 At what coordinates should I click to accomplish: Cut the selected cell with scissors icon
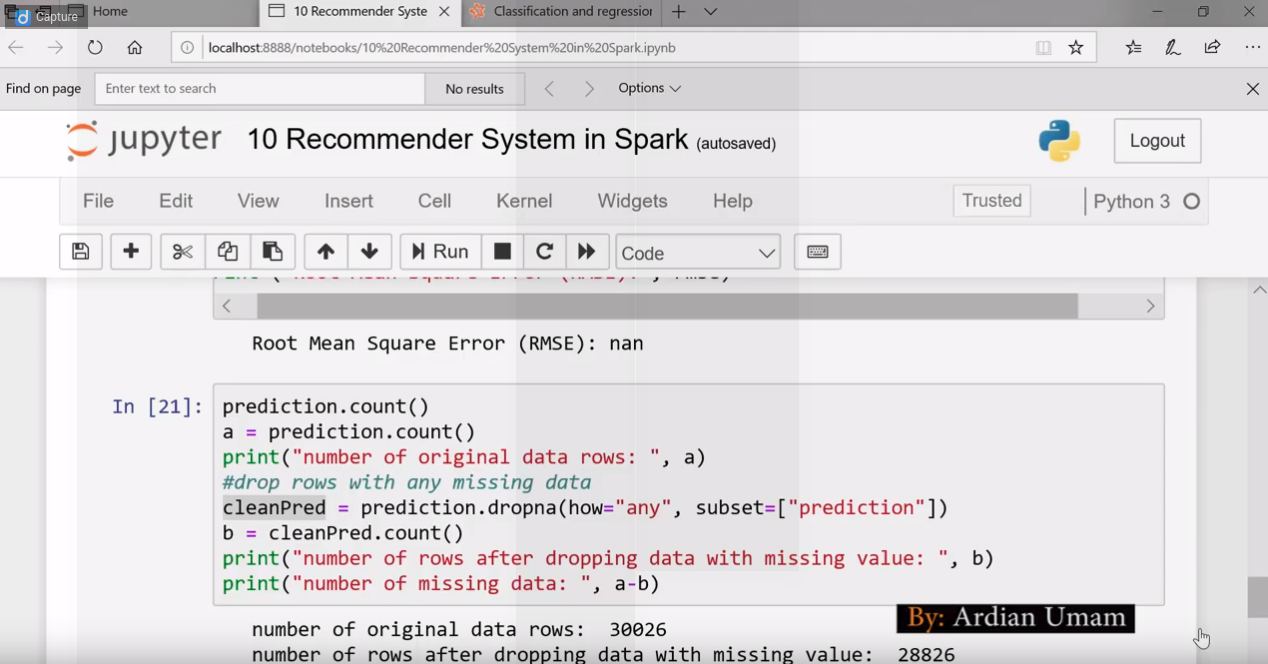tap(181, 251)
